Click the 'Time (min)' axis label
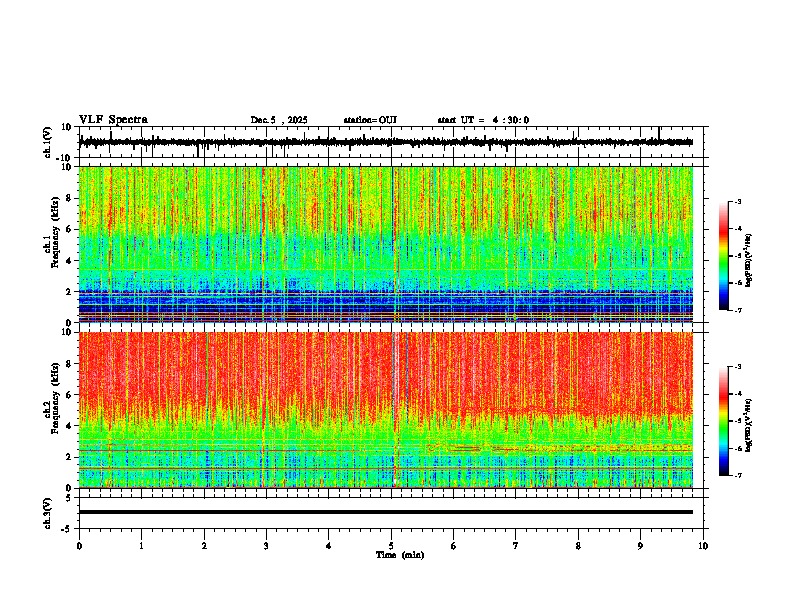The height and width of the screenshot is (612, 792). click(x=400, y=555)
